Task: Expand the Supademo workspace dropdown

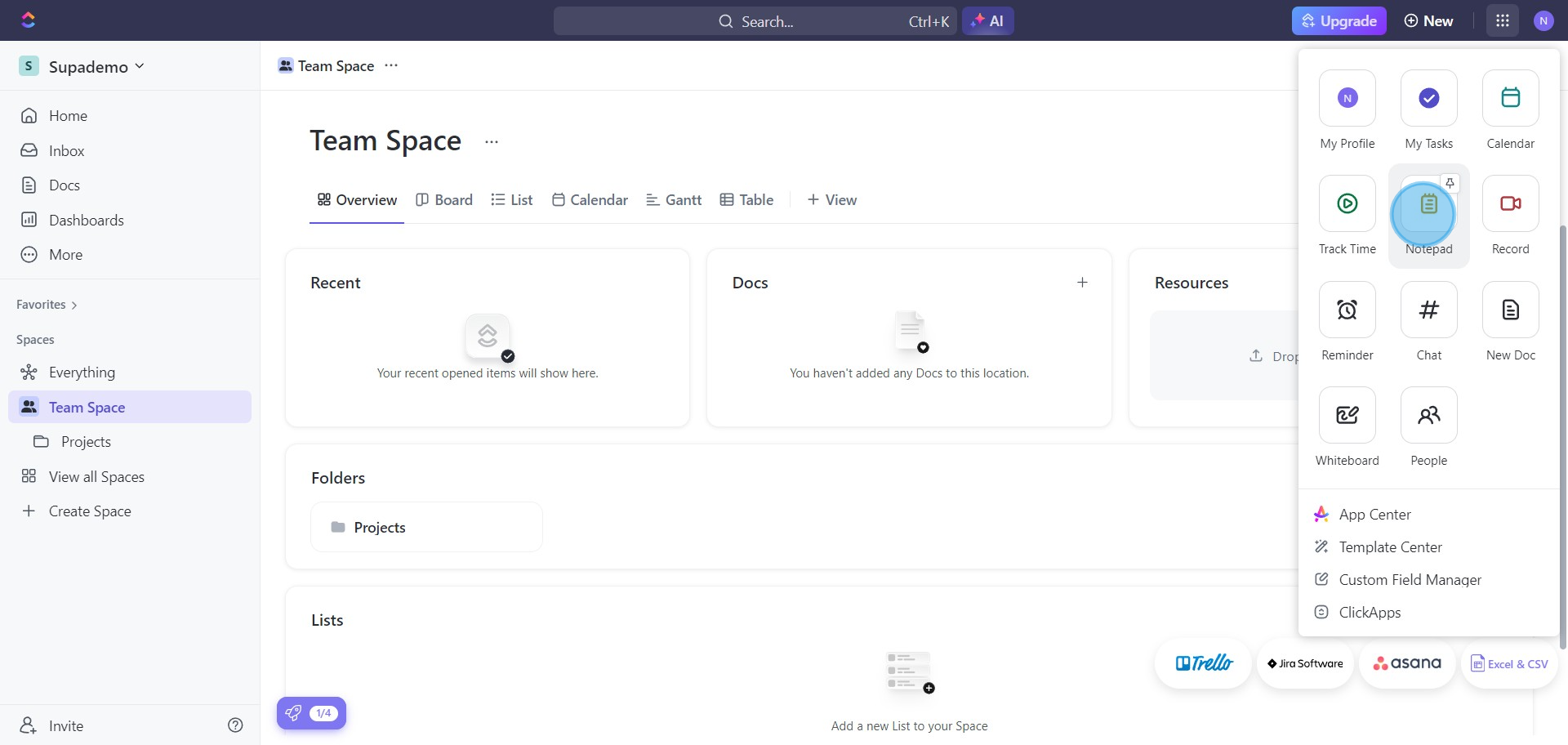Action: tap(82, 66)
